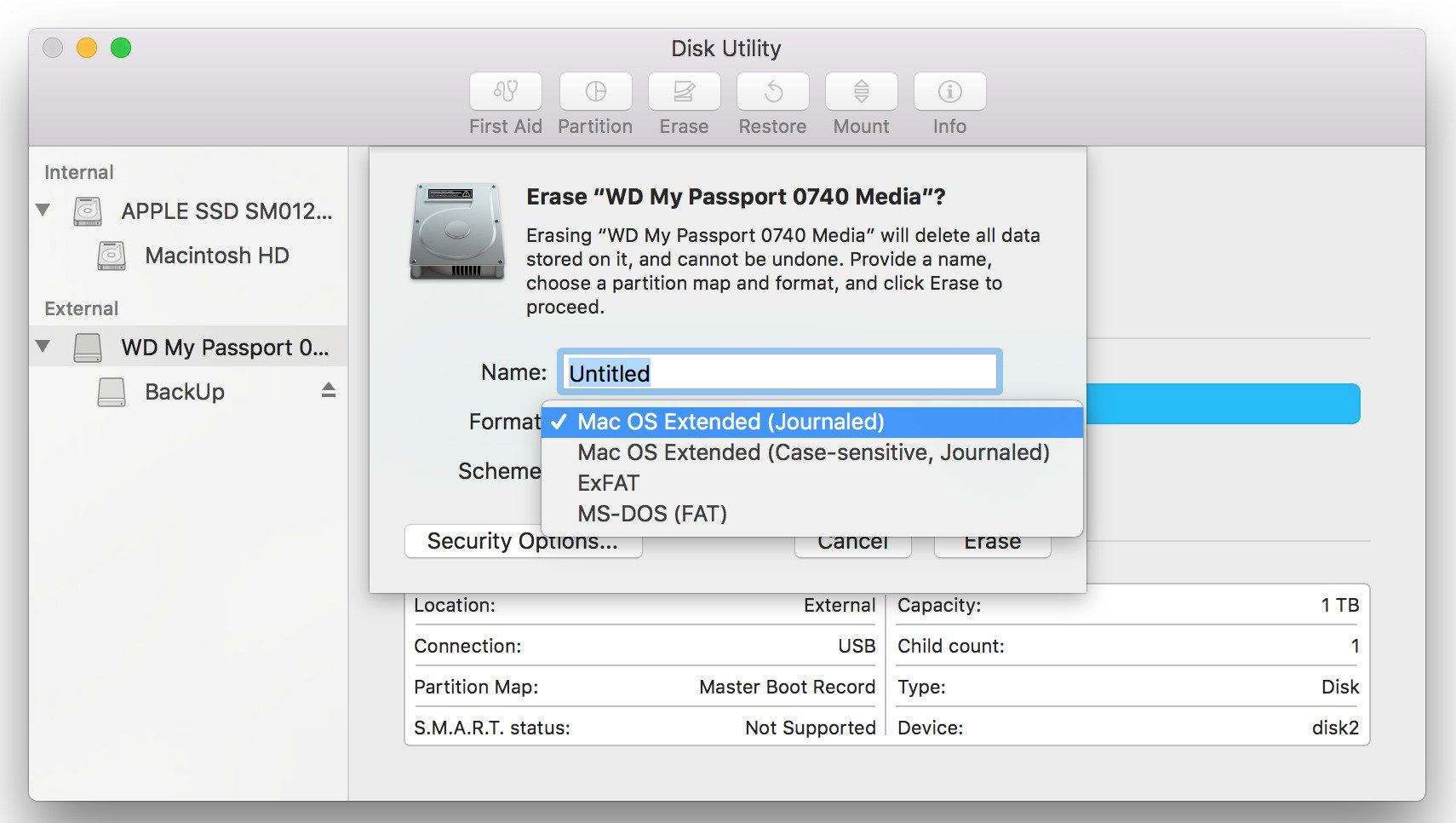Screen dimensions: 1456x823
Task: Select MS-DOS (FAT) format option
Action: pos(652,513)
